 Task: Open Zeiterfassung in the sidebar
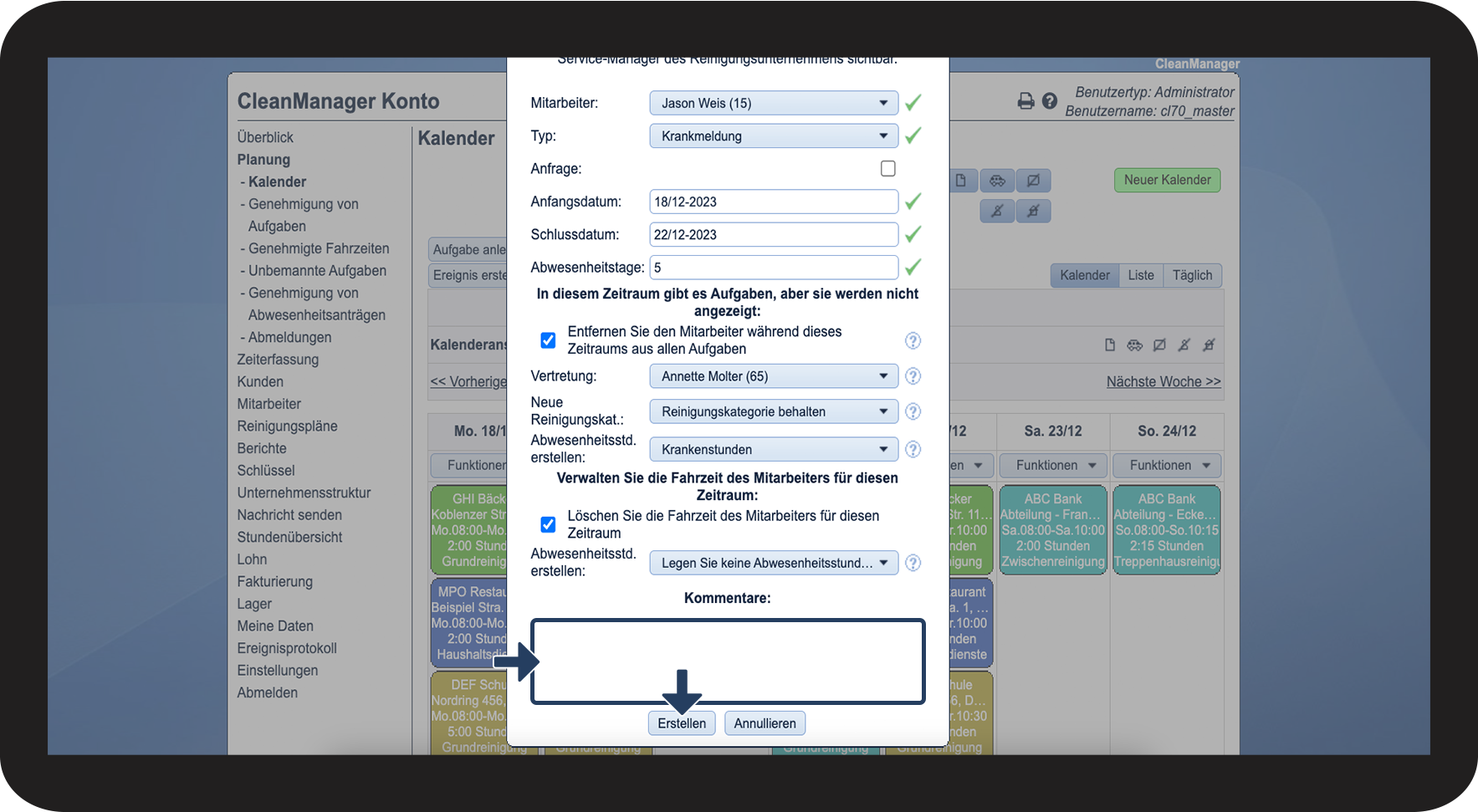278,360
